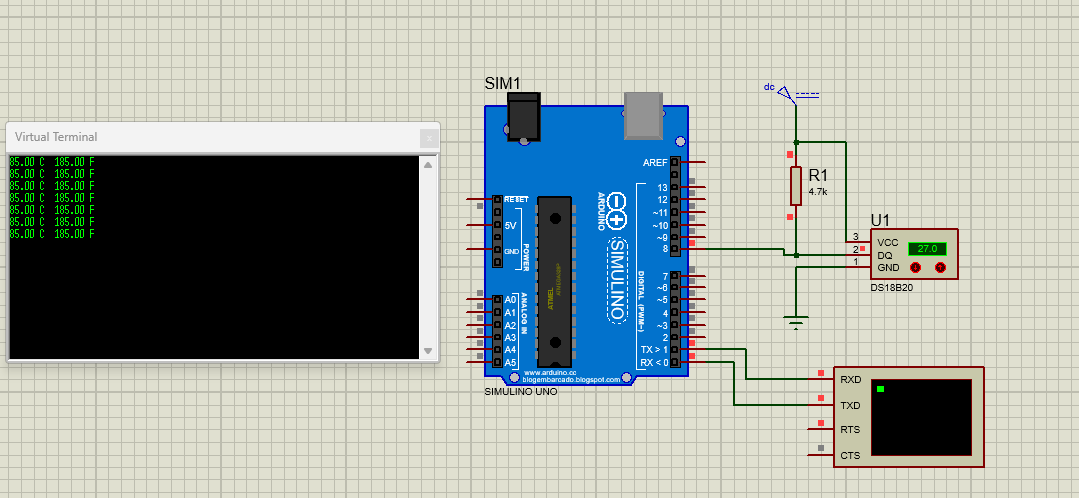
Task: Click analog pin A3 label
Action: (x=510, y=338)
